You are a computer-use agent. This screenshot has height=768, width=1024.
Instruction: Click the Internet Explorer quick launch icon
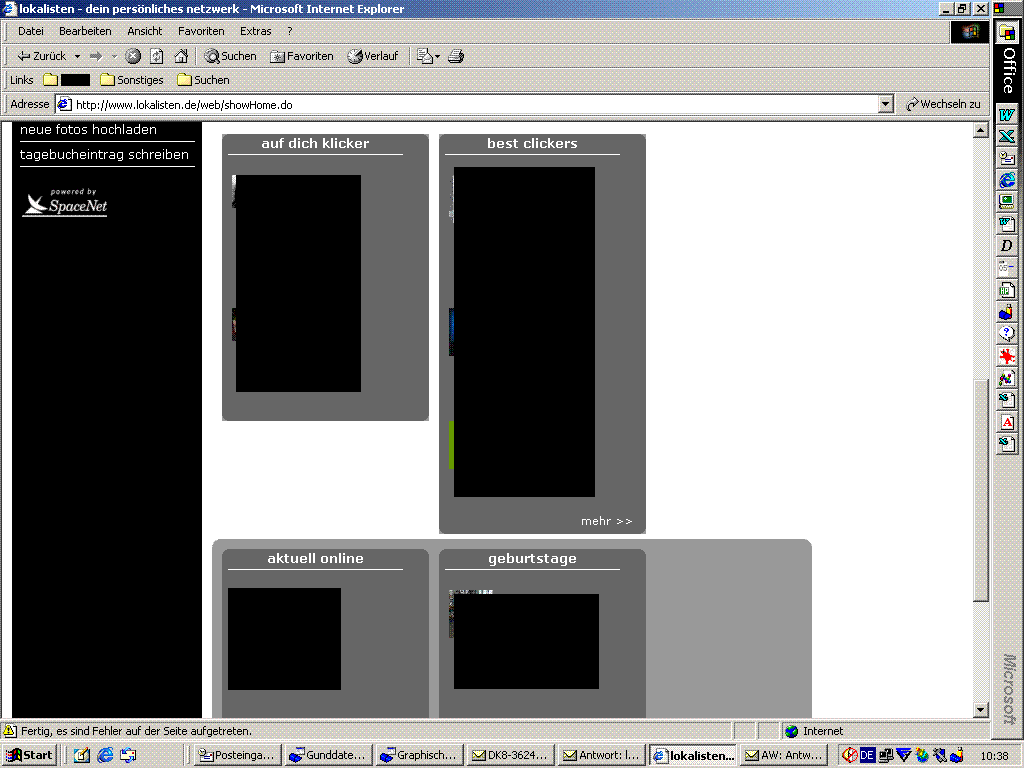click(x=104, y=755)
